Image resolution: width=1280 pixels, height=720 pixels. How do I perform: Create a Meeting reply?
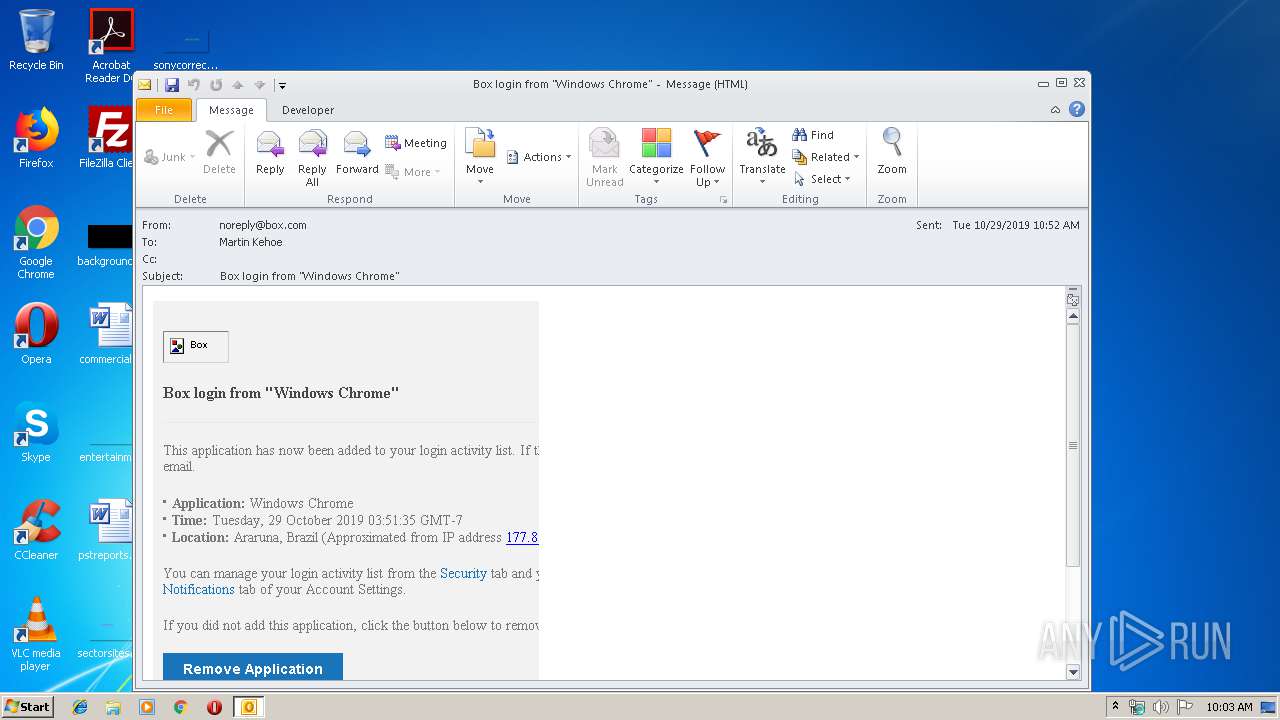coord(416,143)
